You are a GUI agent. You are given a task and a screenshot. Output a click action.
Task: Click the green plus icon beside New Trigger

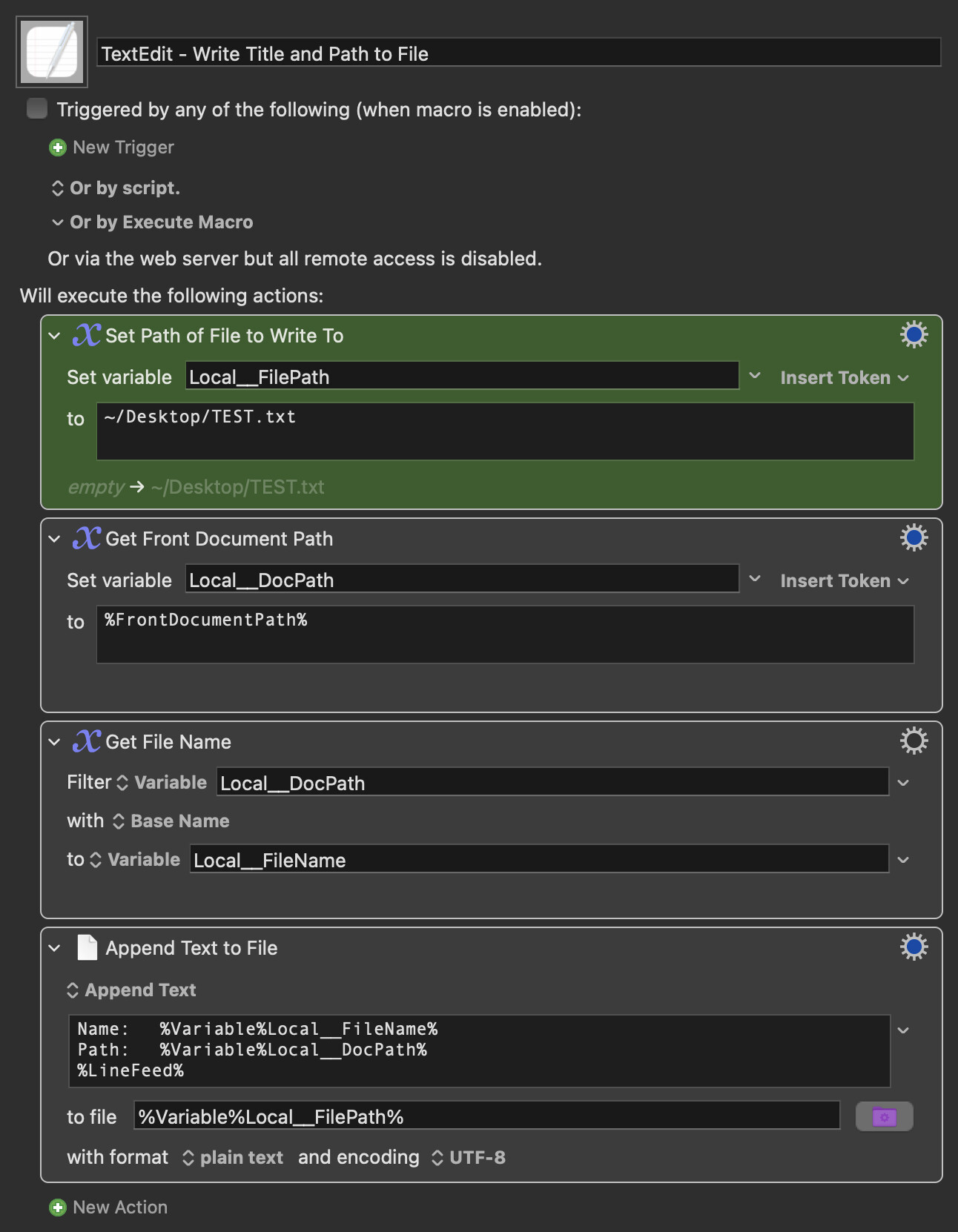pyautogui.click(x=57, y=148)
